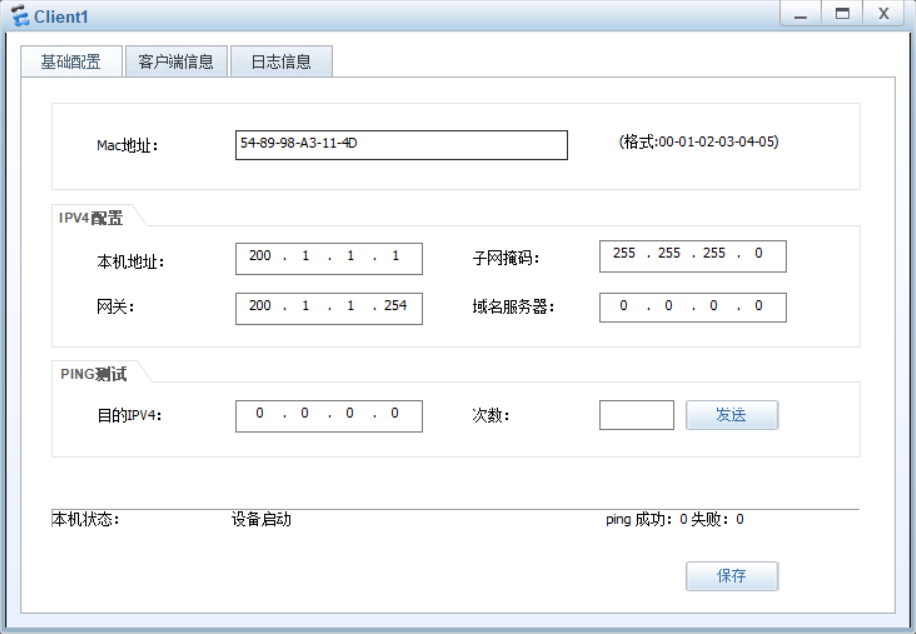This screenshot has width=916, height=634.
Task: Click the 网关 IP input field
Action: [329, 309]
